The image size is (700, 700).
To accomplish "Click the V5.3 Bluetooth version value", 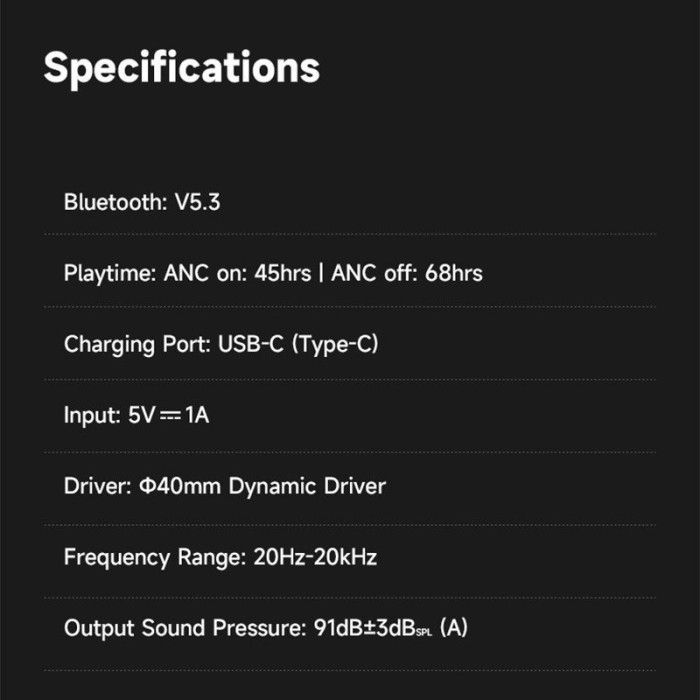I will [x=197, y=202].
